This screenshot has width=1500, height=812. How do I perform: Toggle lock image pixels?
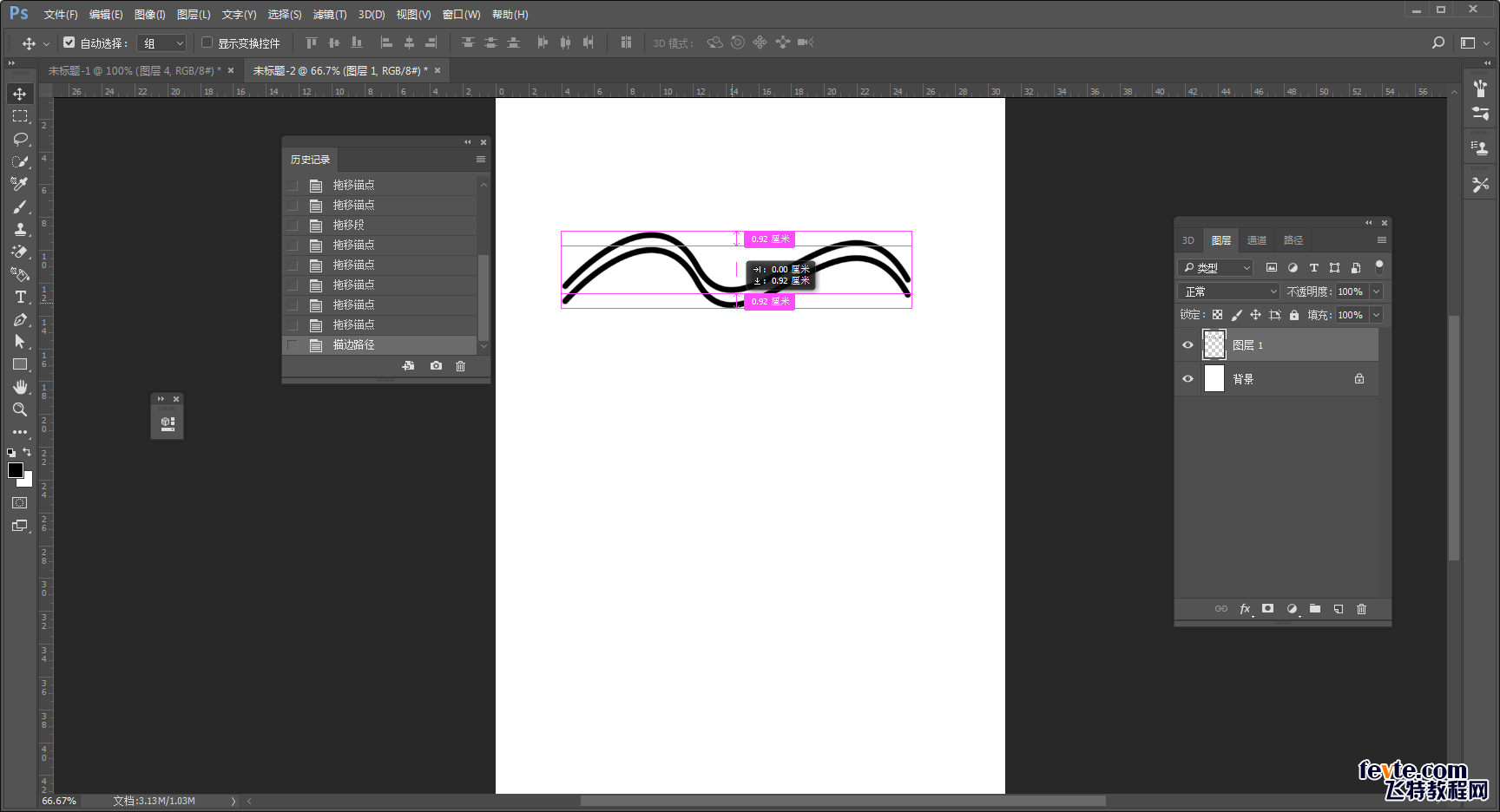pyautogui.click(x=1237, y=315)
